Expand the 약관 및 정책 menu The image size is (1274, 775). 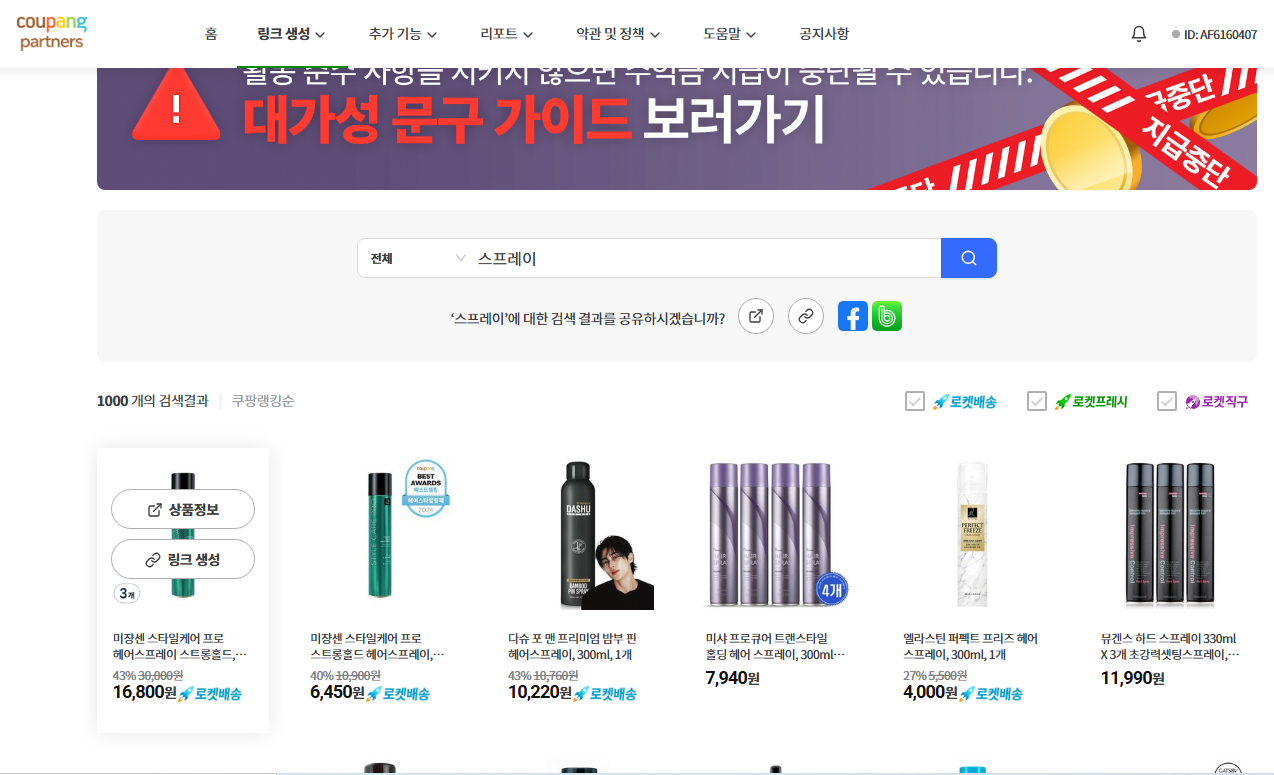(618, 34)
